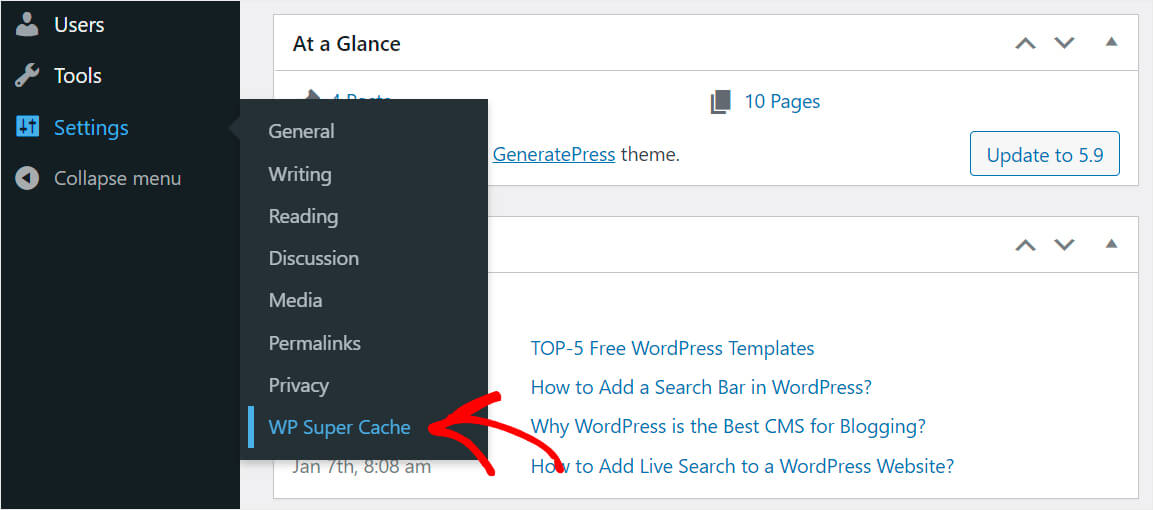Open WP Super Cache settings
The width and height of the screenshot is (1153, 510).
click(x=340, y=428)
